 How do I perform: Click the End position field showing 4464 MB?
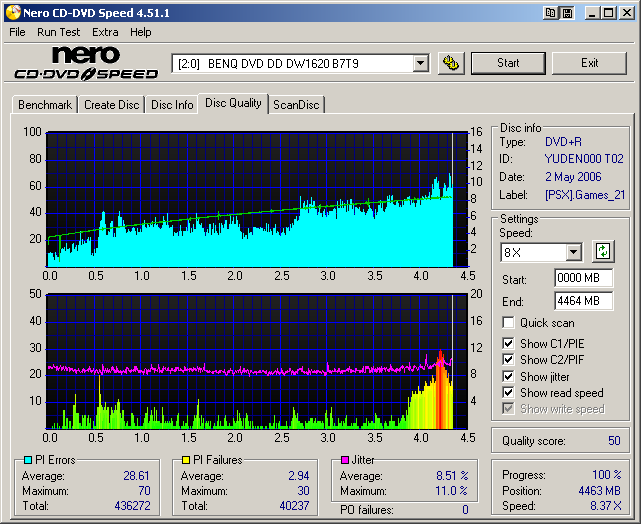coord(583,300)
